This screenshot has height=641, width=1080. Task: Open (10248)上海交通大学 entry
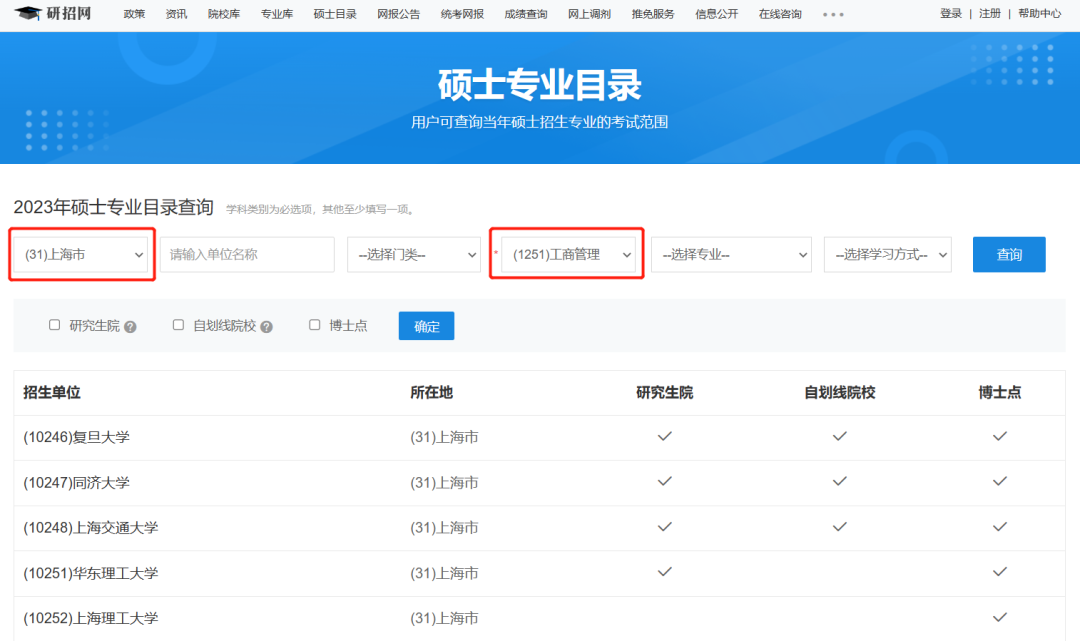point(91,528)
